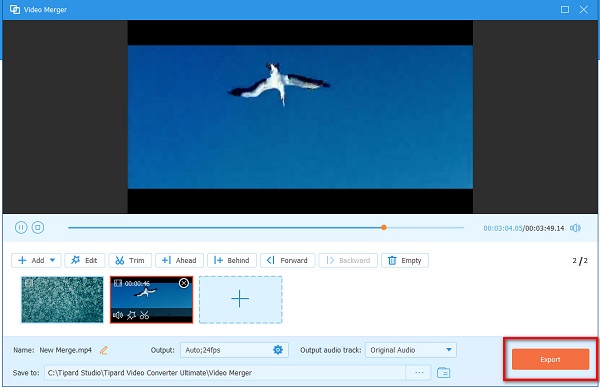Select the first teal texture clip thumbnail
Image resolution: width=600 pixels, height=387 pixels.
point(62,300)
